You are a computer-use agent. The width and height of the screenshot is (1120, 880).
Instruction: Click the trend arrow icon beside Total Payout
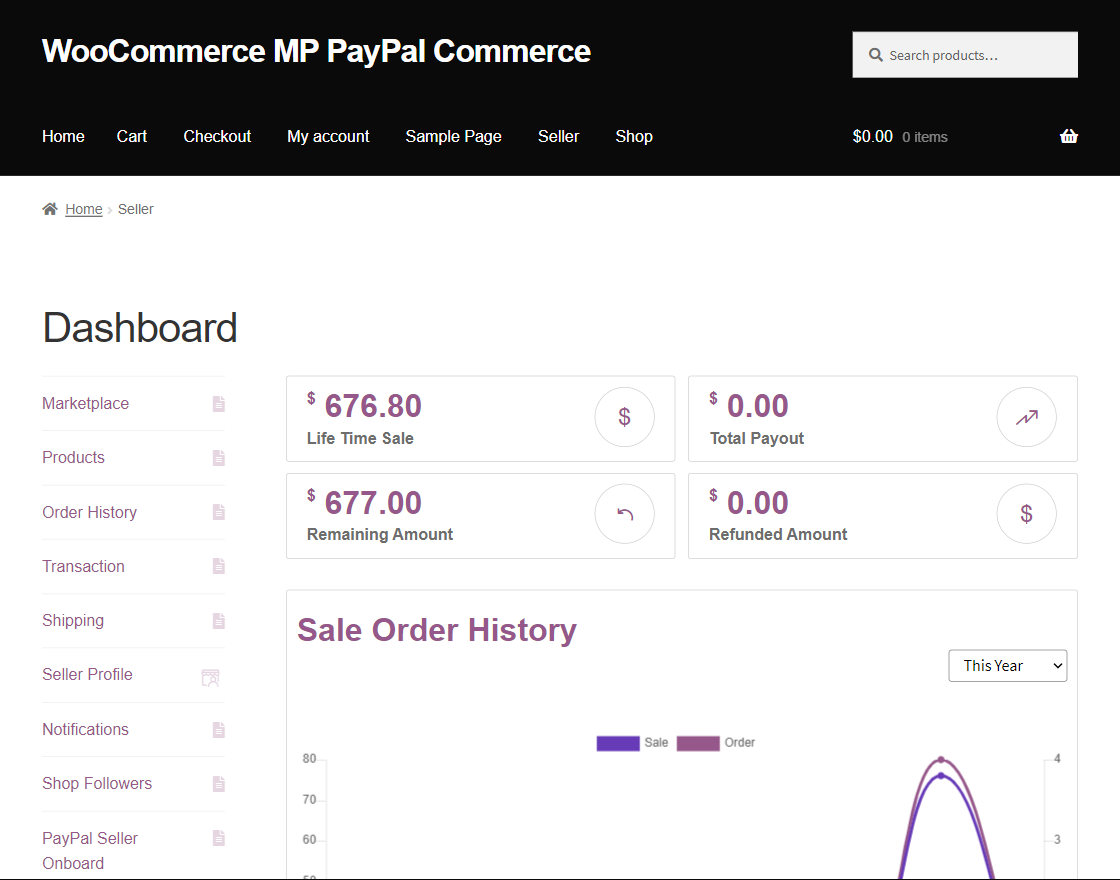pyautogui.click(x=1026, y=417)
